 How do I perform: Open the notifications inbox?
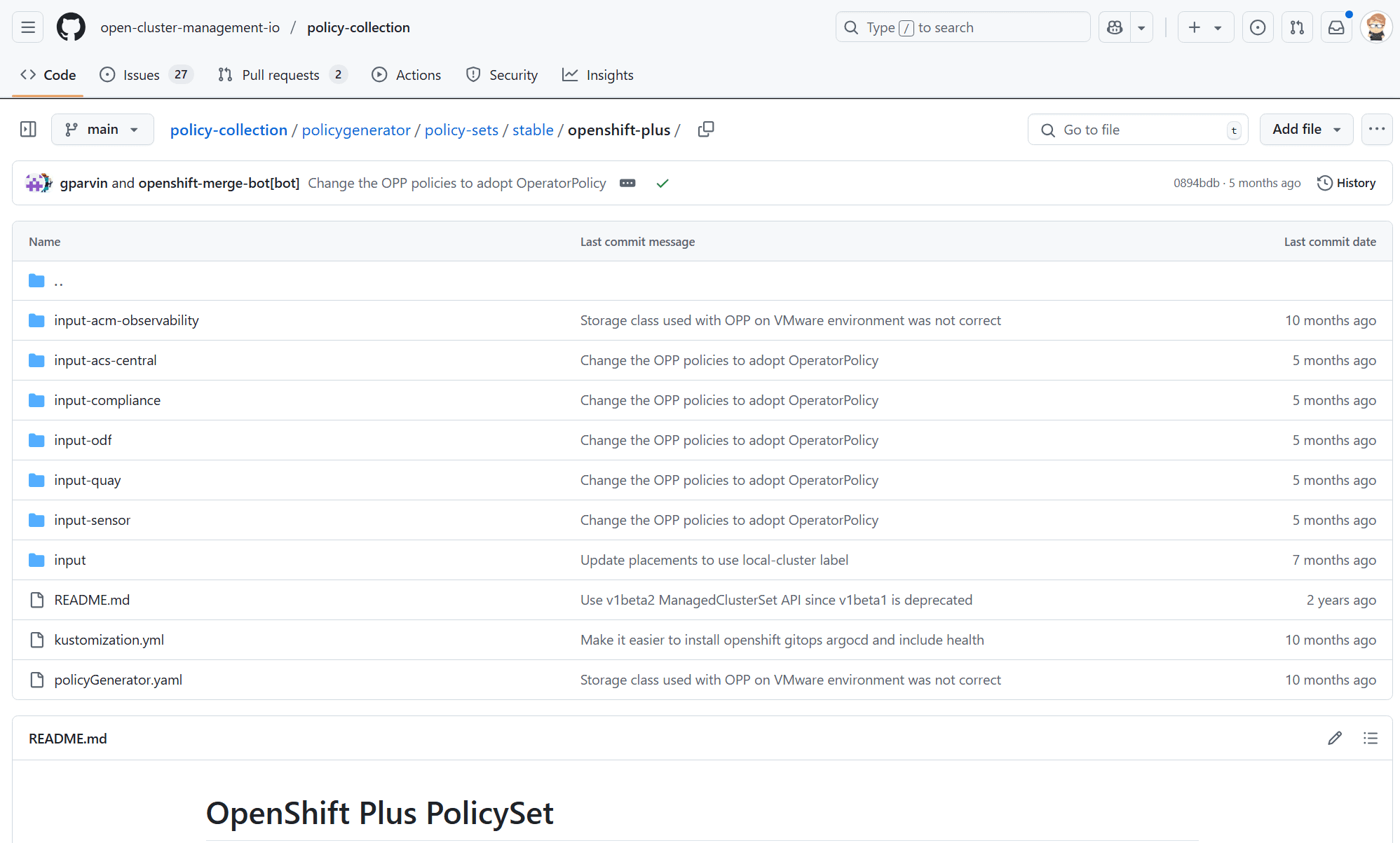(x=1336, y=27)
